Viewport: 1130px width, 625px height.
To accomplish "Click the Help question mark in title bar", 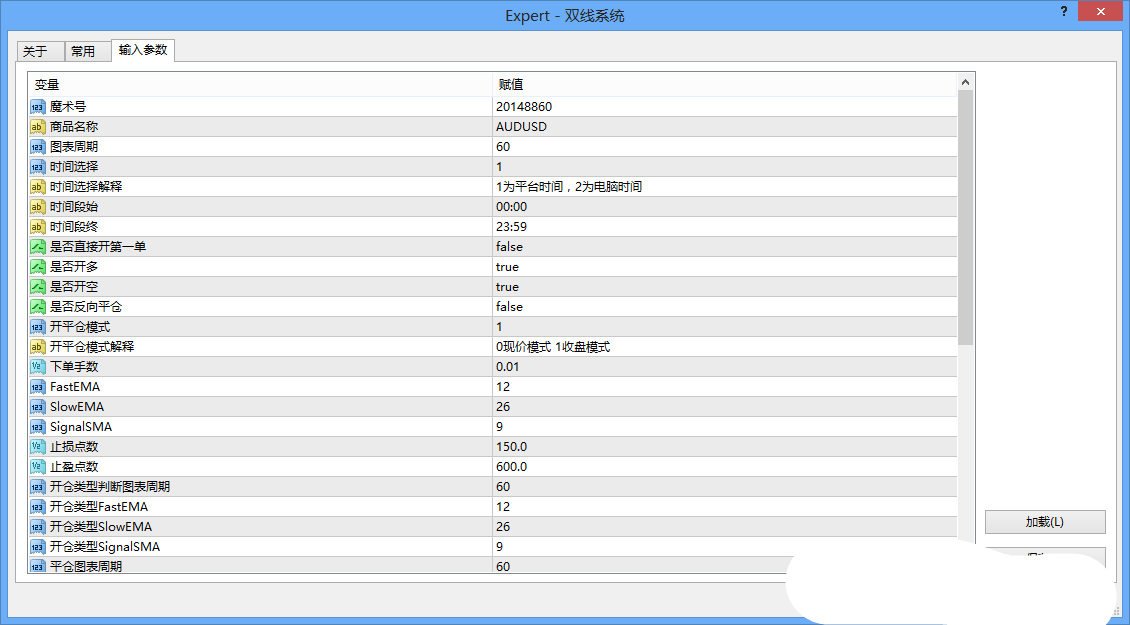I will click(x=1063, y=11).
